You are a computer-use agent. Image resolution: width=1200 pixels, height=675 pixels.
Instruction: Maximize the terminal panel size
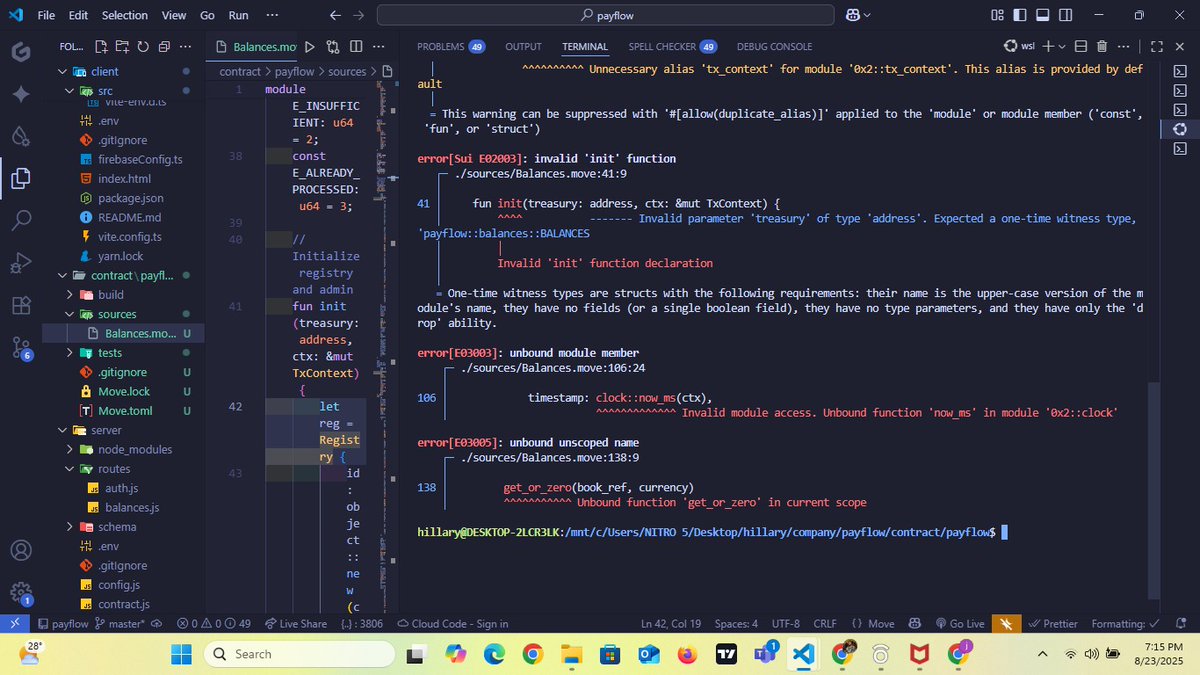(x=1156, y=46)
